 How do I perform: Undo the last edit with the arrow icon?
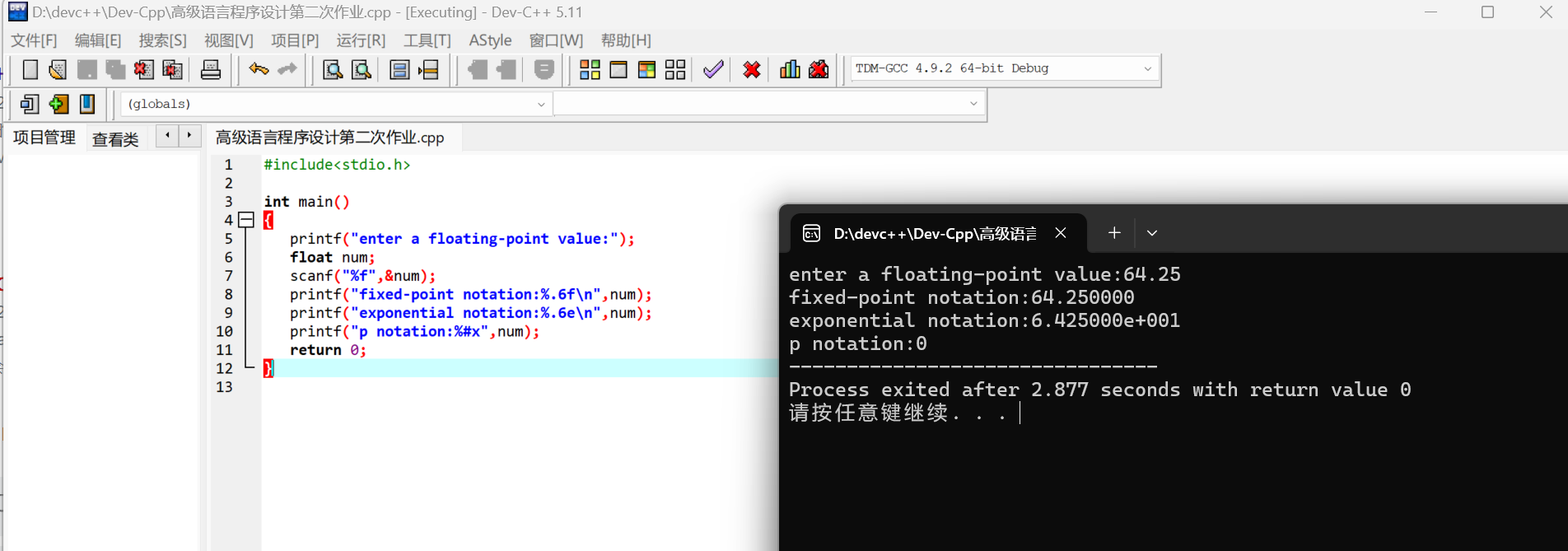tap(259, 70)
